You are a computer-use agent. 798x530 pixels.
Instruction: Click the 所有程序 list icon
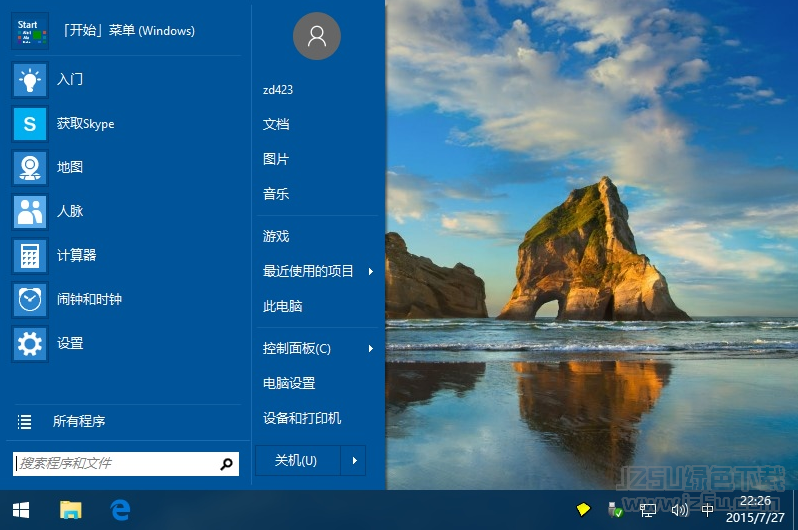(24, 422)
